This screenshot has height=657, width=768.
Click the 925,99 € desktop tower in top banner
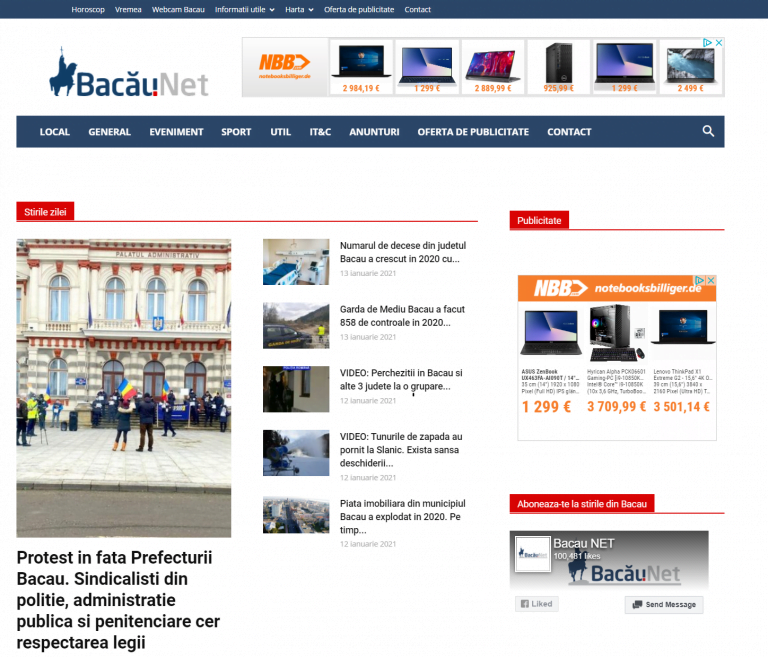[x=558, y=68]
